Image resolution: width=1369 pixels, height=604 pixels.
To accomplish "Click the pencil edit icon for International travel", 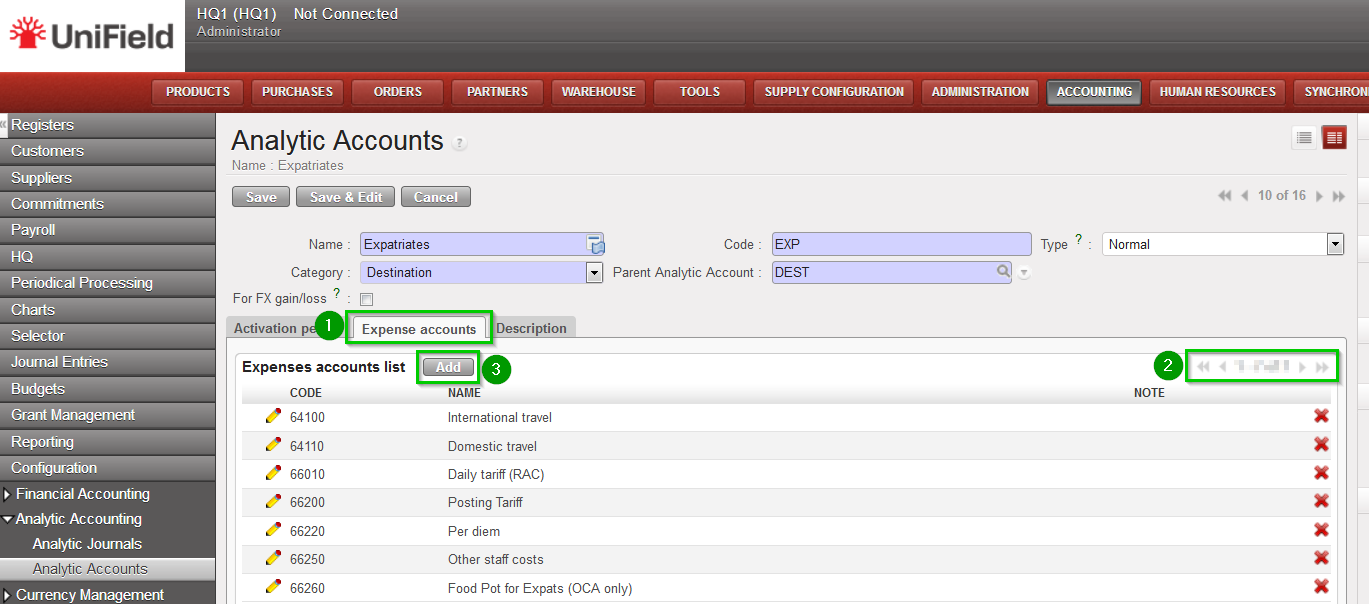I will click(273, 417).
